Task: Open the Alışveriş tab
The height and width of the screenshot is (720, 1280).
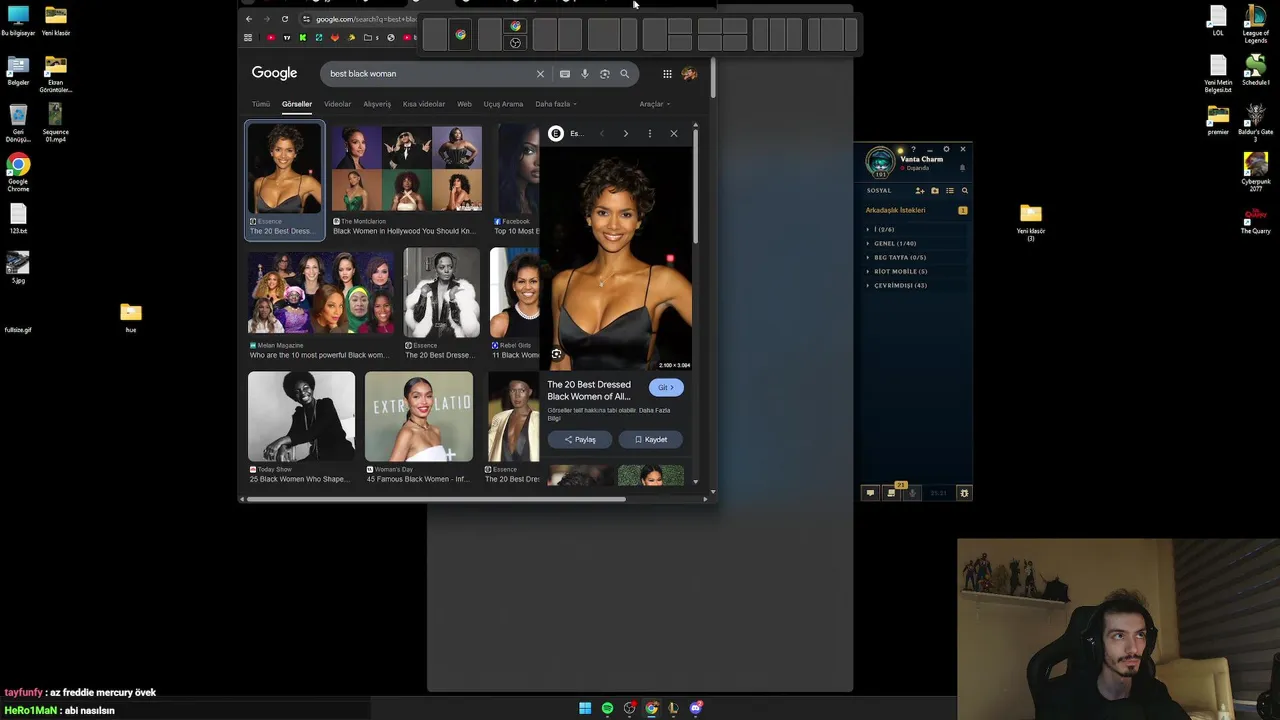Action: coord(377,104)
